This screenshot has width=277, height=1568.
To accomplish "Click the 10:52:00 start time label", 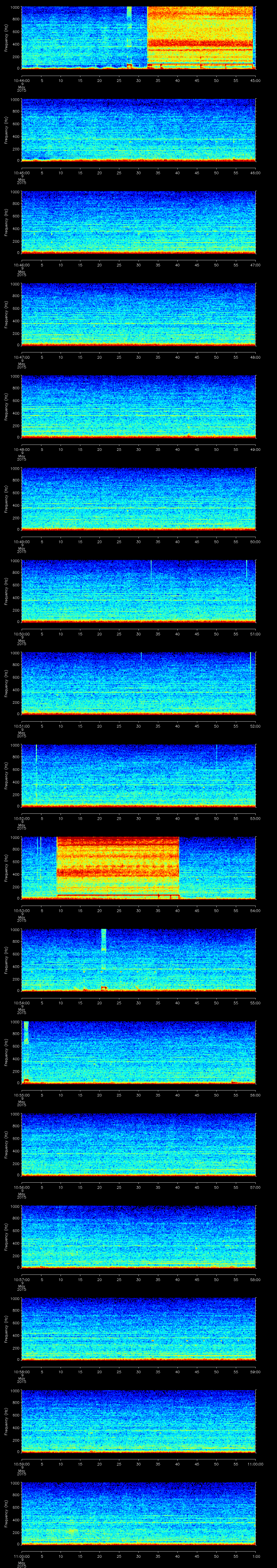I will tap(21, 818).
